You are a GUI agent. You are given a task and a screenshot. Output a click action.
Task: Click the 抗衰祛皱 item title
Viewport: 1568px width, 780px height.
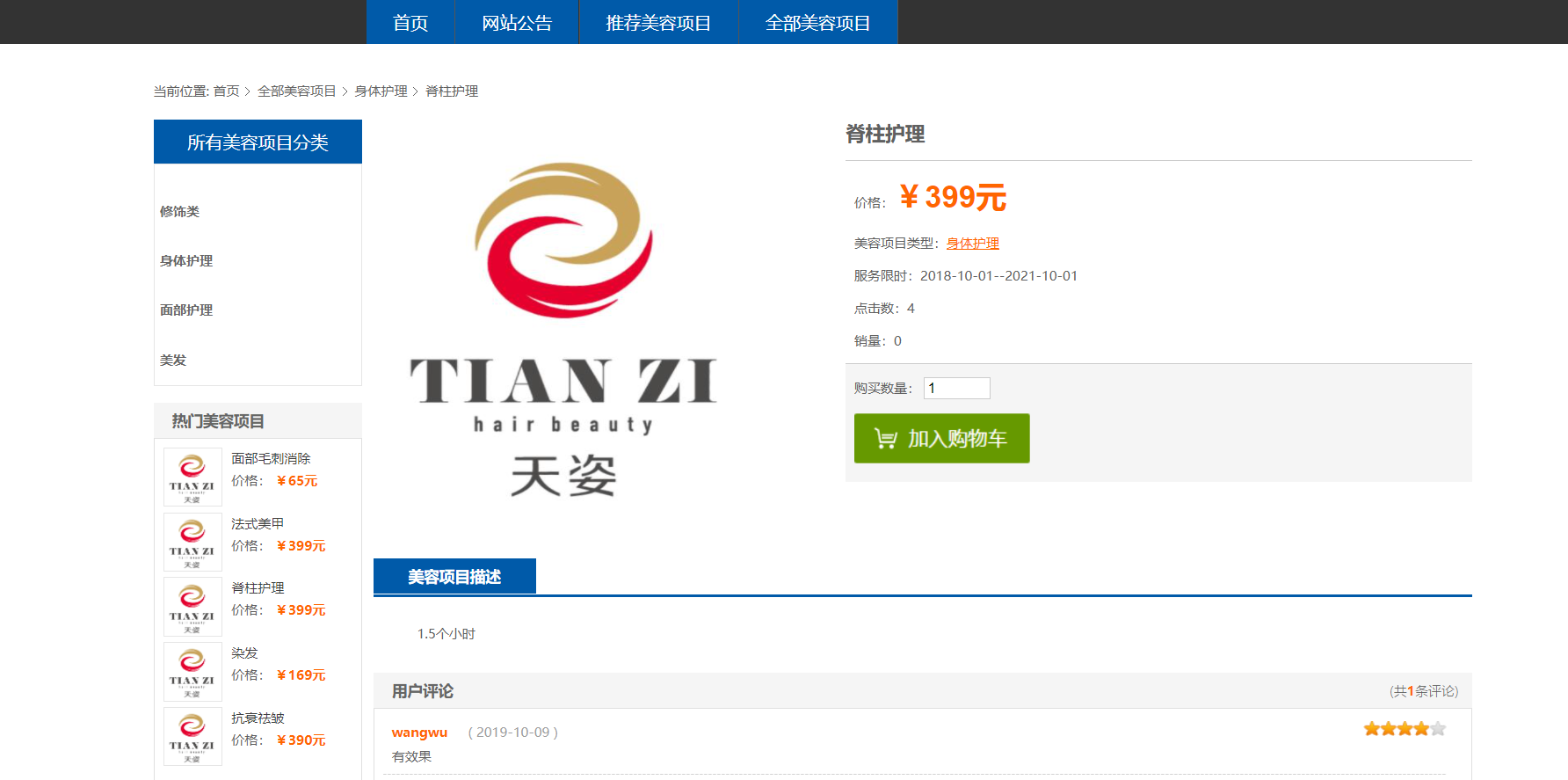258,718
